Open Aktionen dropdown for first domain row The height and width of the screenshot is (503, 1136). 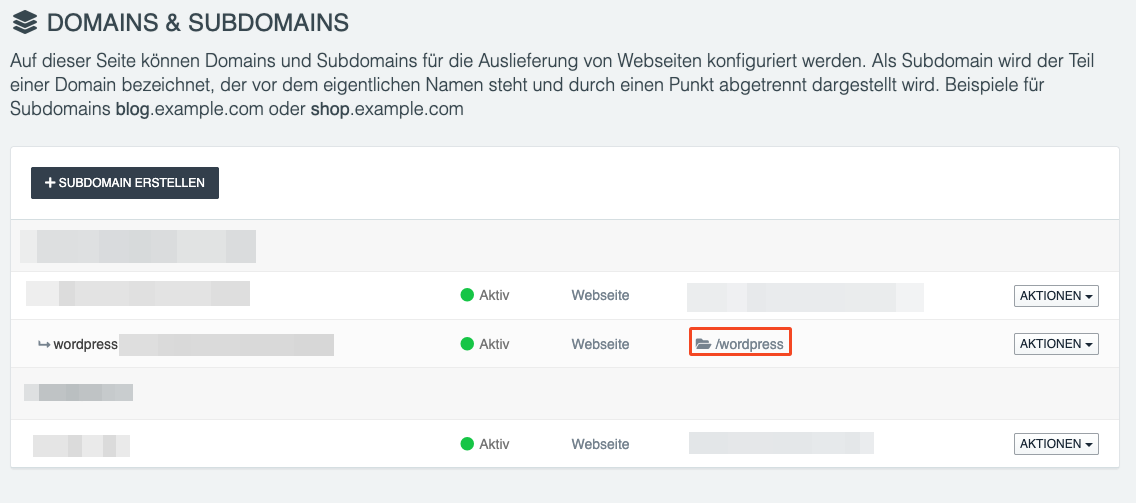(x=1057, y=296)
